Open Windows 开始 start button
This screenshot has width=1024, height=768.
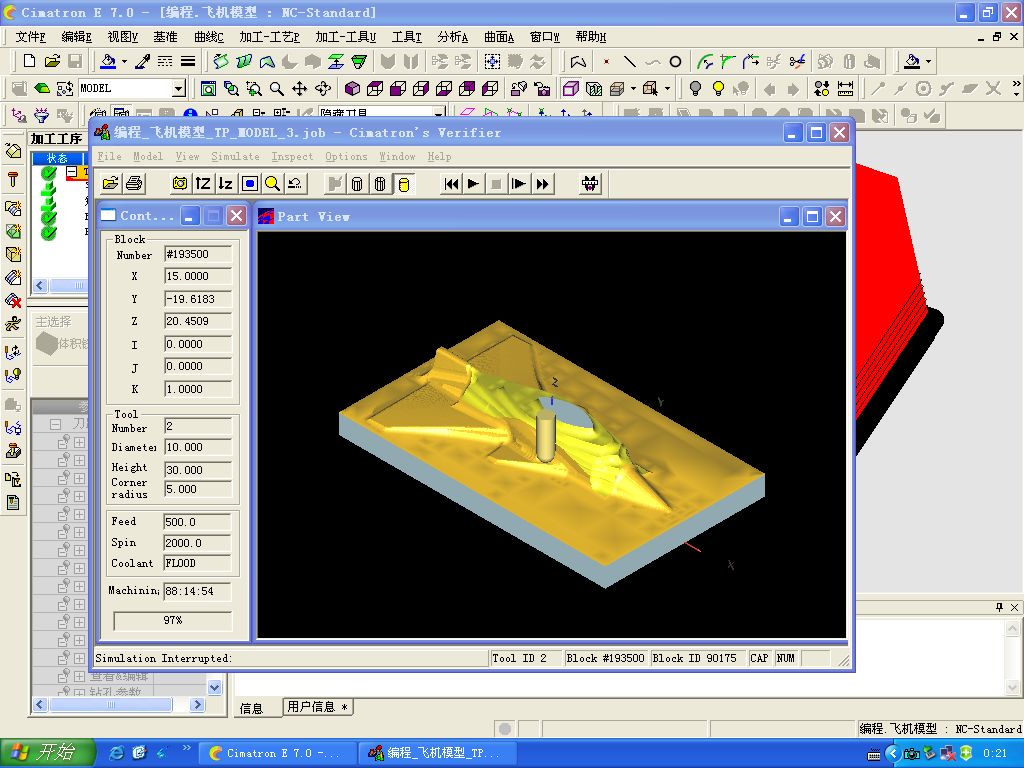[x=46, y=753]
